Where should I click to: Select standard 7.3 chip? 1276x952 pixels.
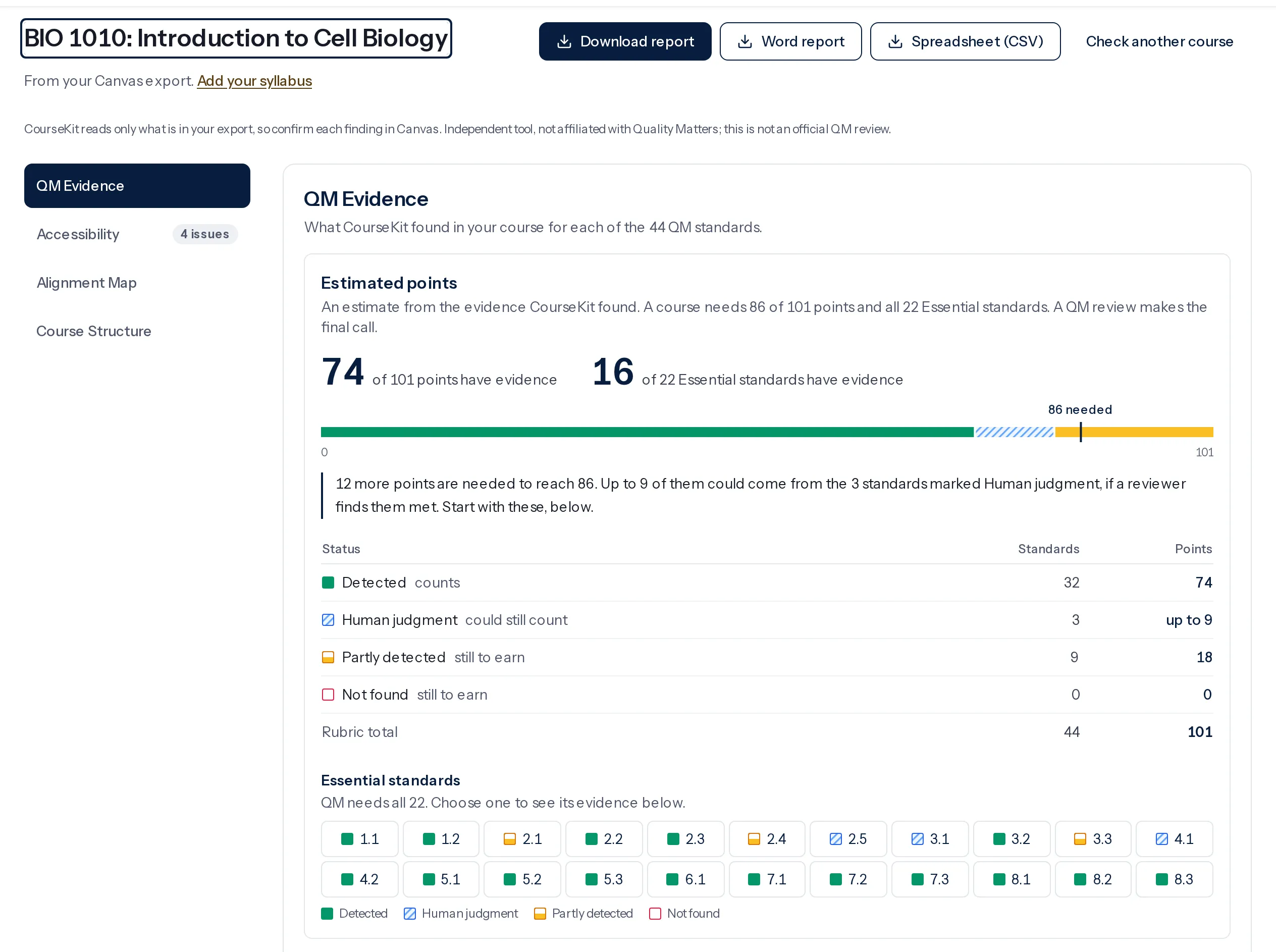[x=930, y=879]
